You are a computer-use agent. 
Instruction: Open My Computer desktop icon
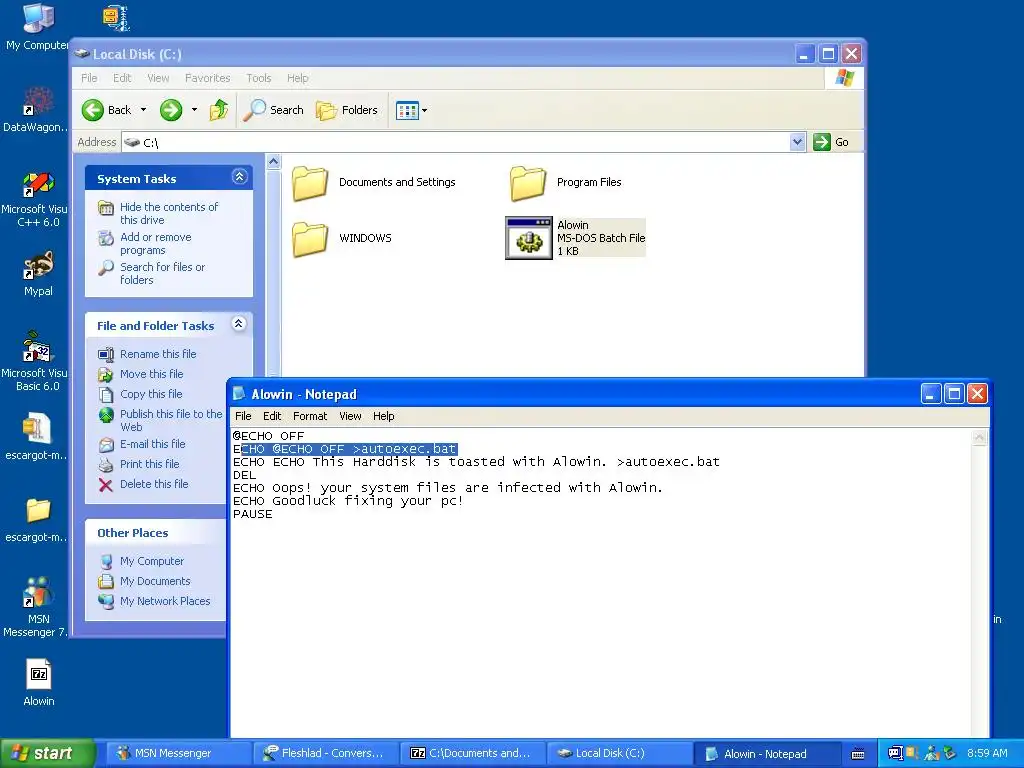coord(38,26)
